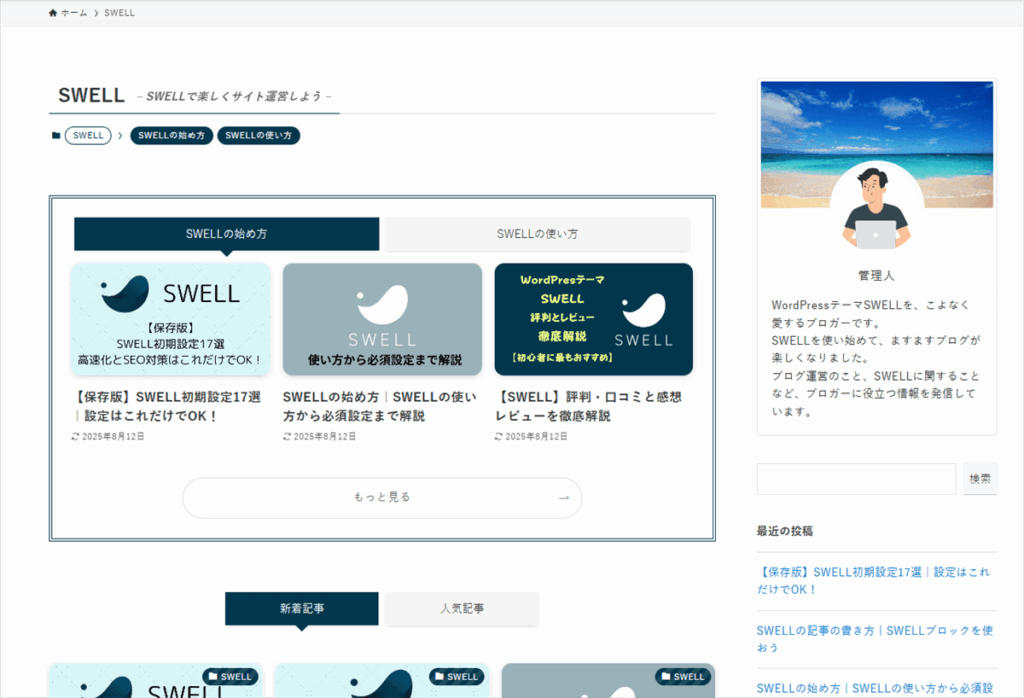Click the もっと見る button

coord(382,498)
